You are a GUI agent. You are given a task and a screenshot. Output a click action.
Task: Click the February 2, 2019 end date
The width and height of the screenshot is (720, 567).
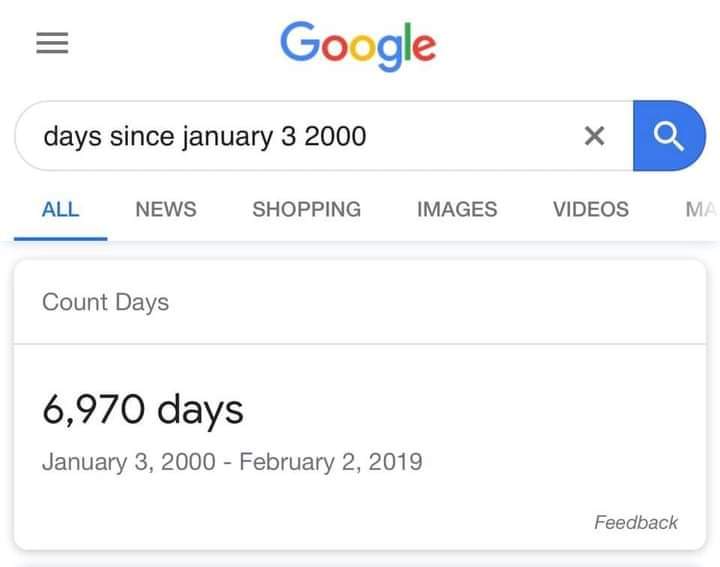(331, 461)
